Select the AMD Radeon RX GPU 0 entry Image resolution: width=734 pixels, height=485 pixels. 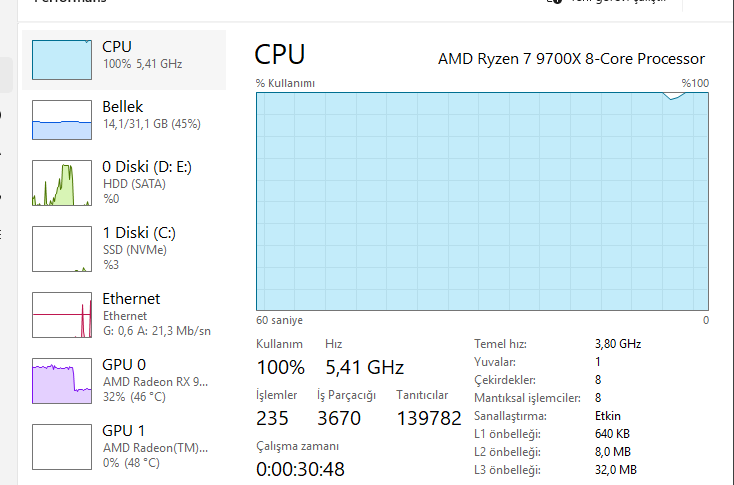pyautogui.click(x=156, y=381)
